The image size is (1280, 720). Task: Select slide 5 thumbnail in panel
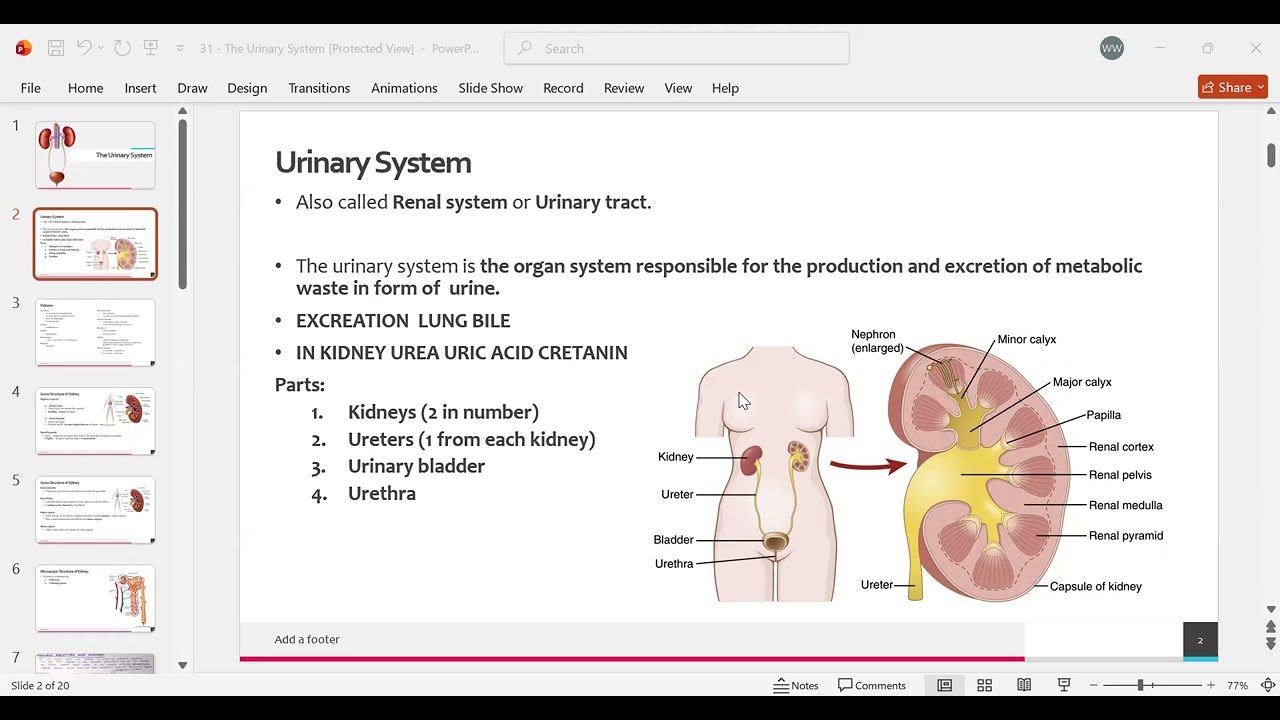pos(96,510)
